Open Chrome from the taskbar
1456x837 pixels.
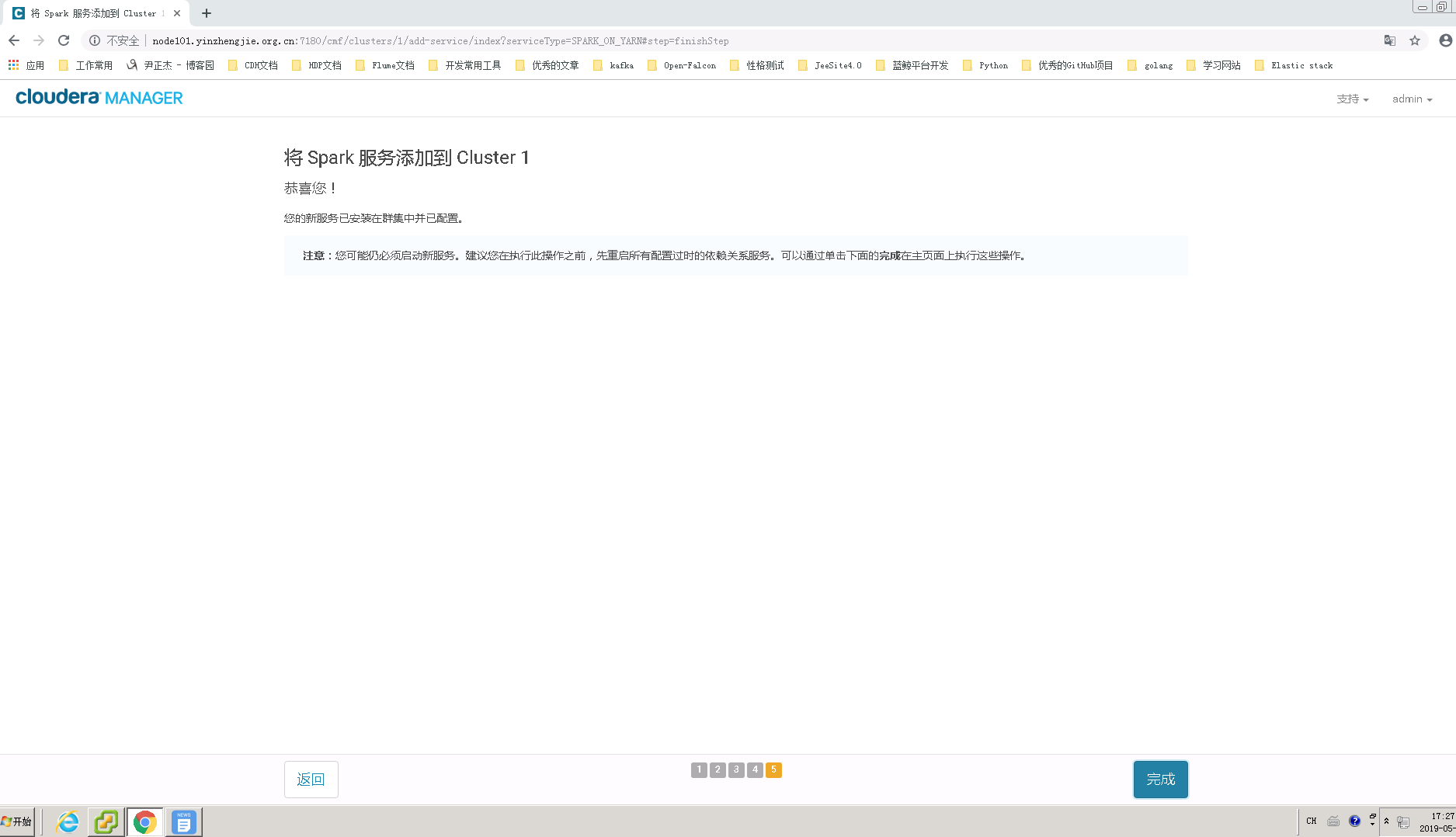tap(144, 821)
